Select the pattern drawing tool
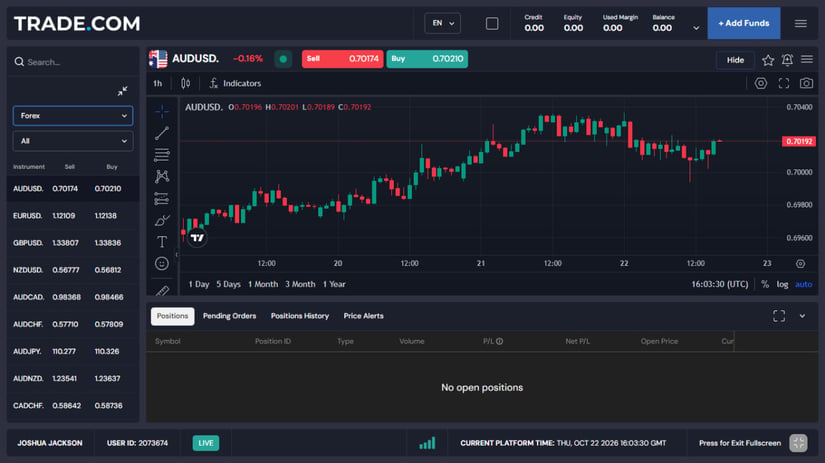 (x=162, y=176)
